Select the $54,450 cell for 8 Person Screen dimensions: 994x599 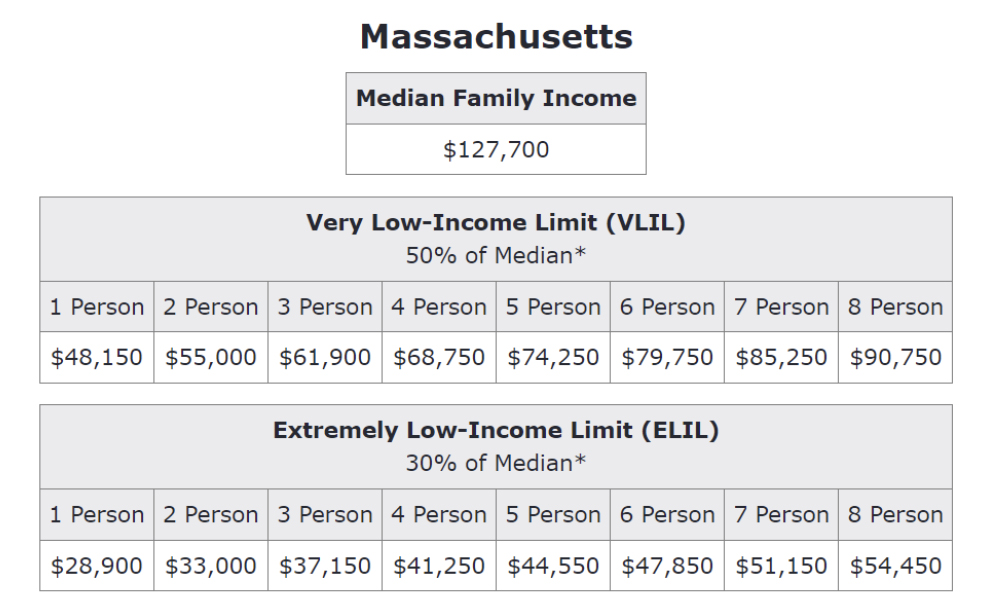pos(895,565)
